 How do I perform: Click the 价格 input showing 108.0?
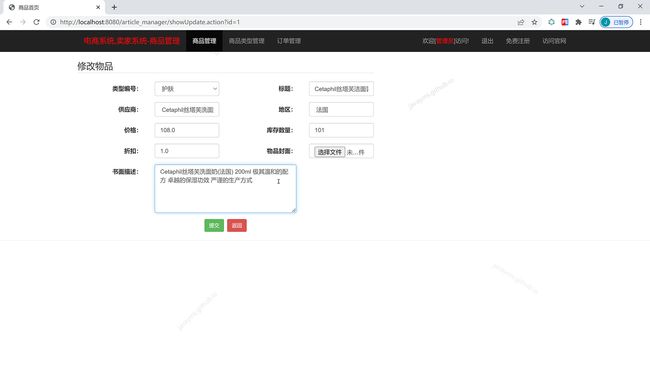pos(187,130)
